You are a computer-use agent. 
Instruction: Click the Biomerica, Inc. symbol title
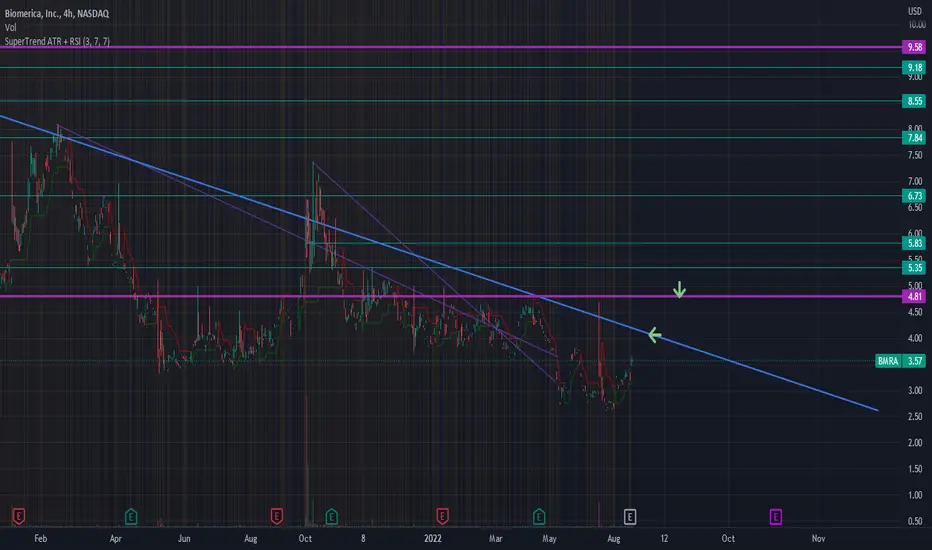[x=56, y=13]
